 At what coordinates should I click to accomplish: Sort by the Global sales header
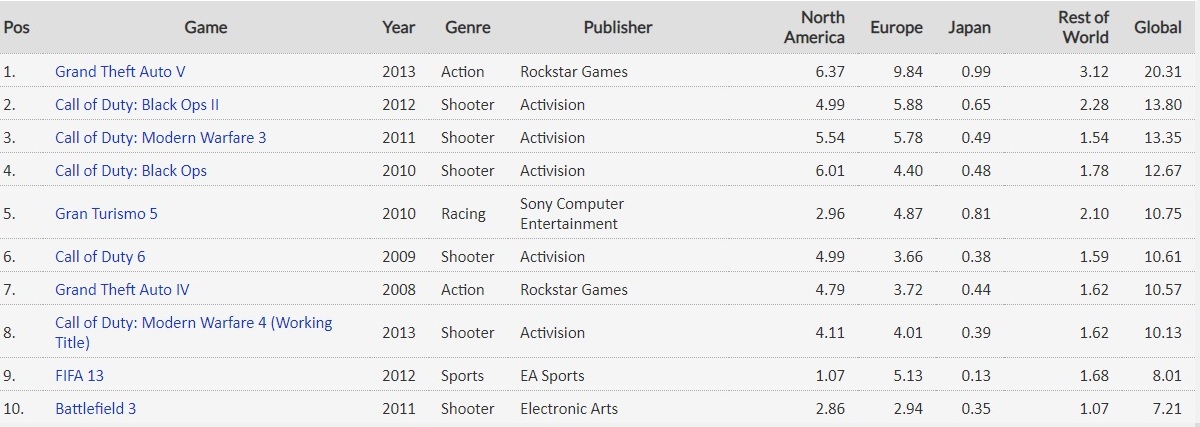1158,28
